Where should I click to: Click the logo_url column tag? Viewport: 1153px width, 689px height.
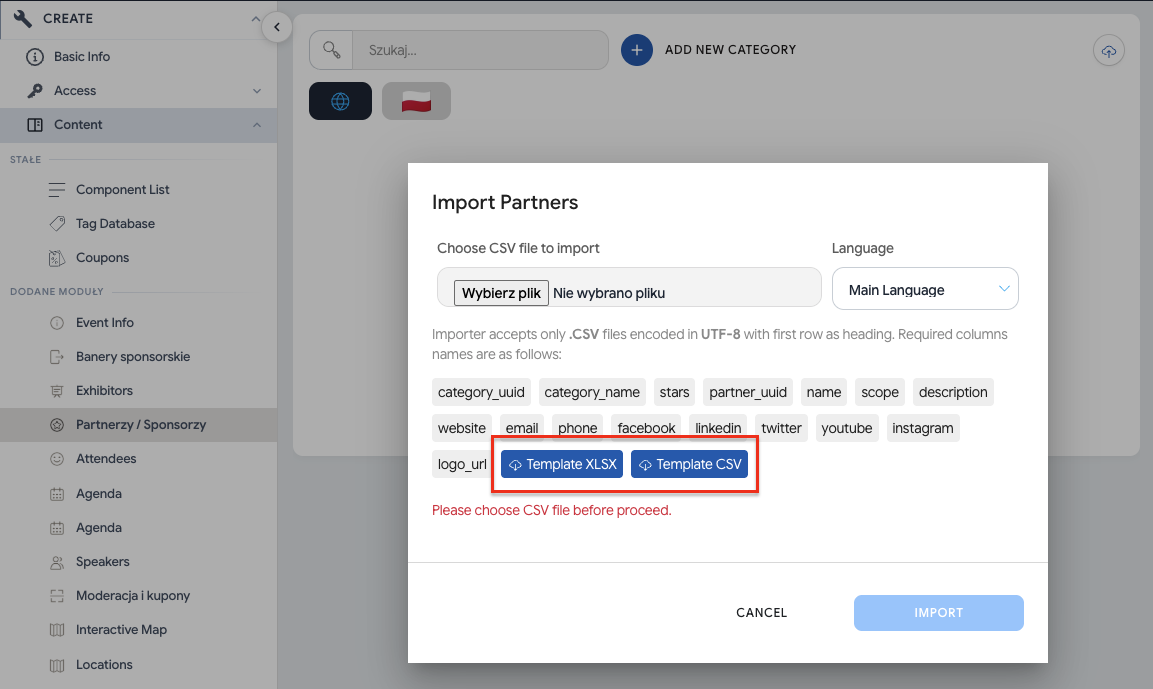click(462, 464)
